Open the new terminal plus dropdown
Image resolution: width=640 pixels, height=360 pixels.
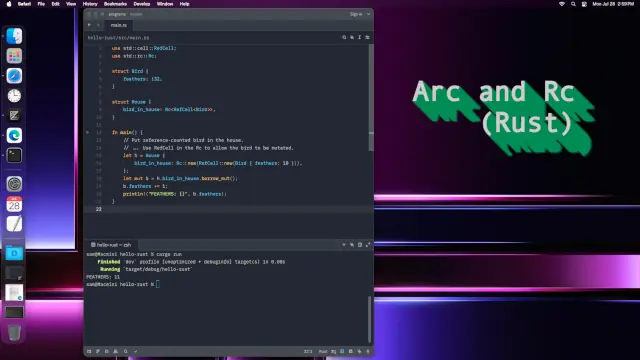tap(344, 245)
